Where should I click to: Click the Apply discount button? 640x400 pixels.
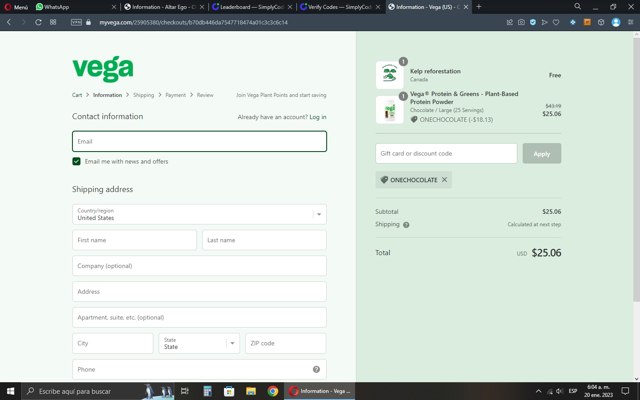click(542, 153)
